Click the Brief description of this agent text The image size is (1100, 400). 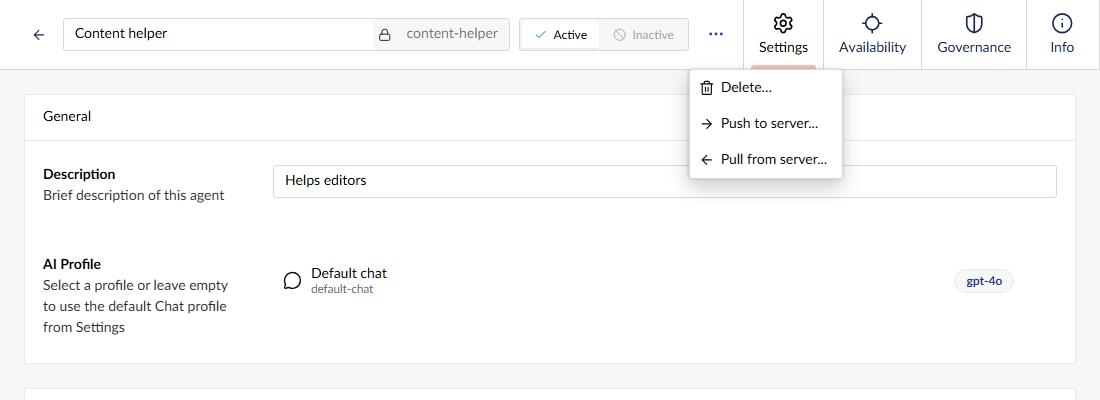click(x=134, y=195)
